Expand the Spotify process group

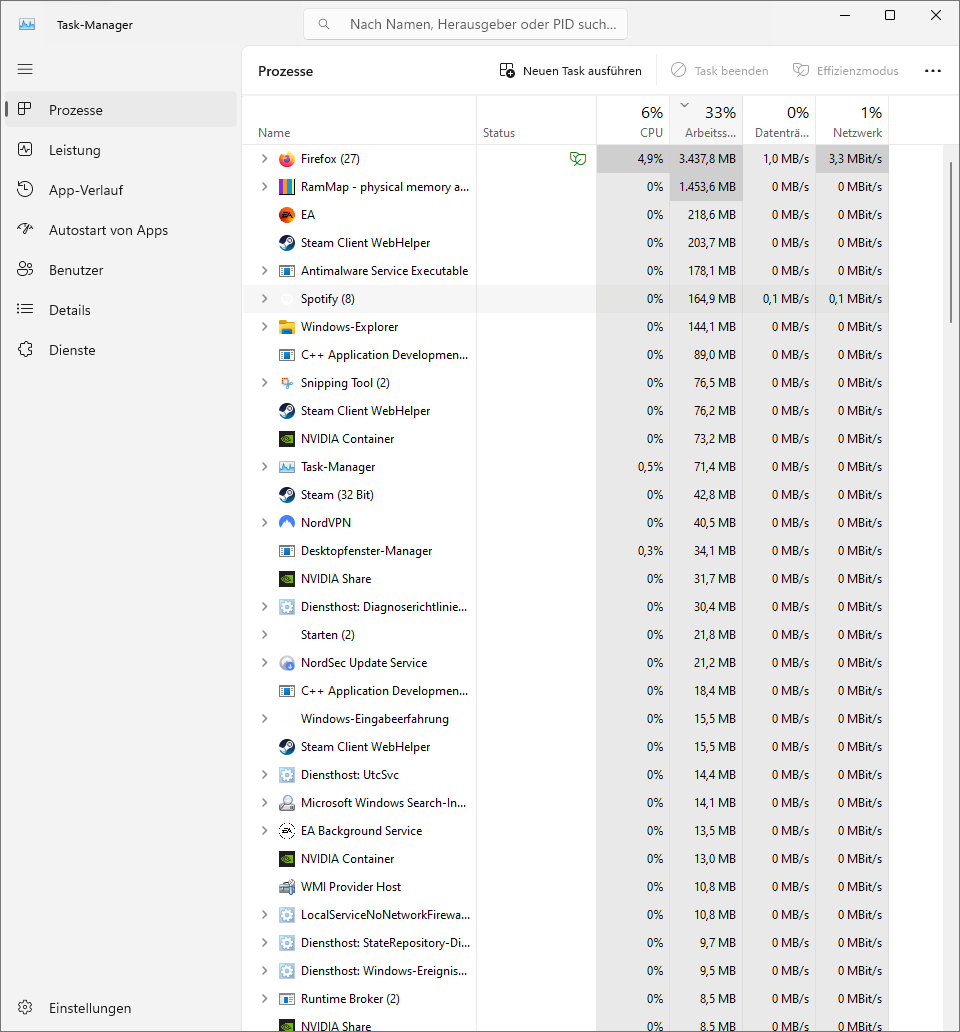click(264, 299)
